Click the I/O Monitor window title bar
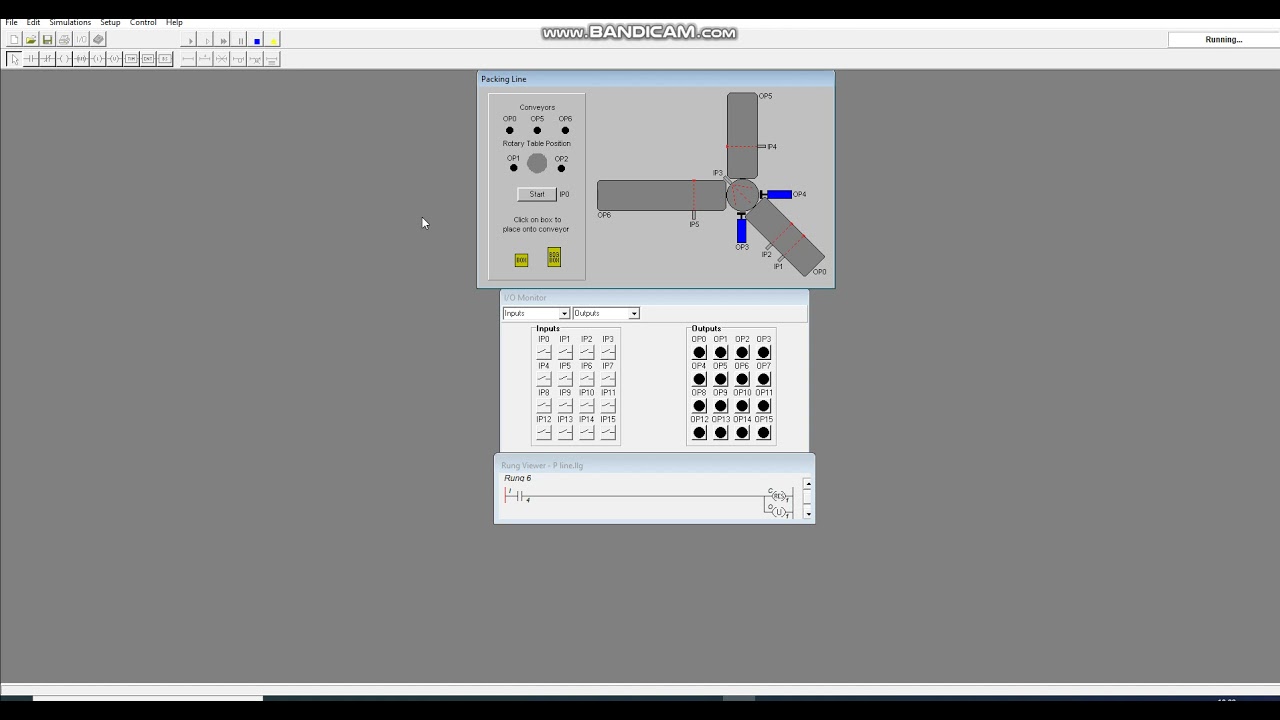 (x=654, y=297)
